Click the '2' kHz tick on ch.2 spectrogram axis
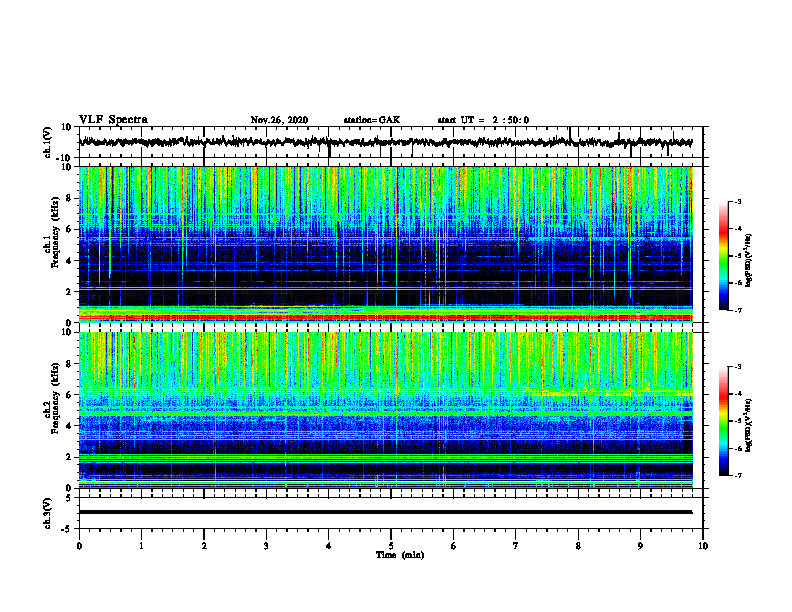Image resolution: width=792 pixels, height=612 pixels. click(70, 457)
